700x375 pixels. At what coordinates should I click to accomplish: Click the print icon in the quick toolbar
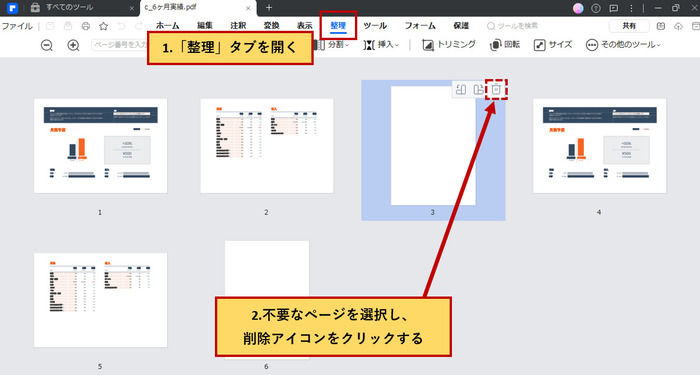pyautogui.click(x=86, y=26)
